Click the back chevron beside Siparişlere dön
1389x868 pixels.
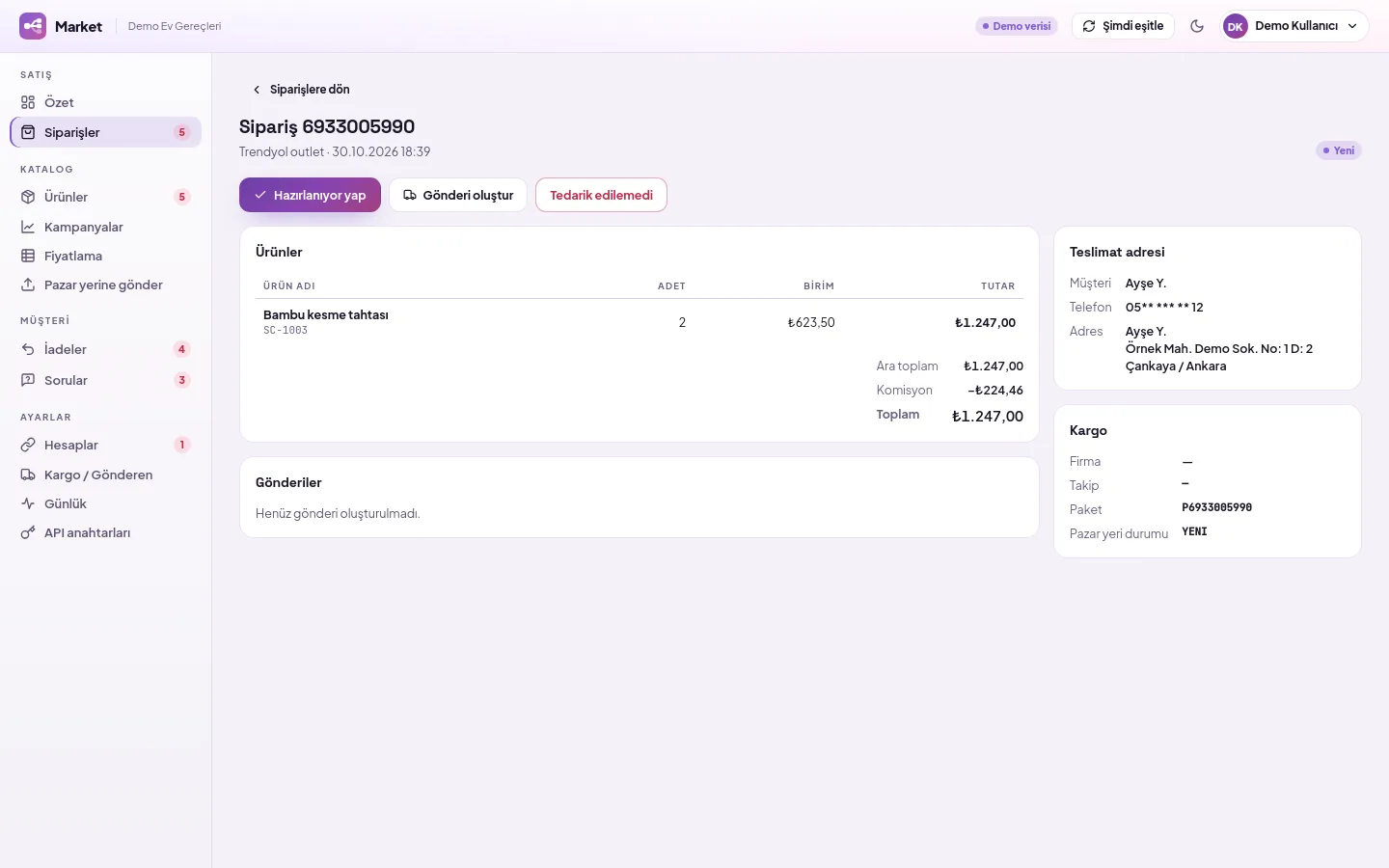pyautogui.click(x=257, y=90)
